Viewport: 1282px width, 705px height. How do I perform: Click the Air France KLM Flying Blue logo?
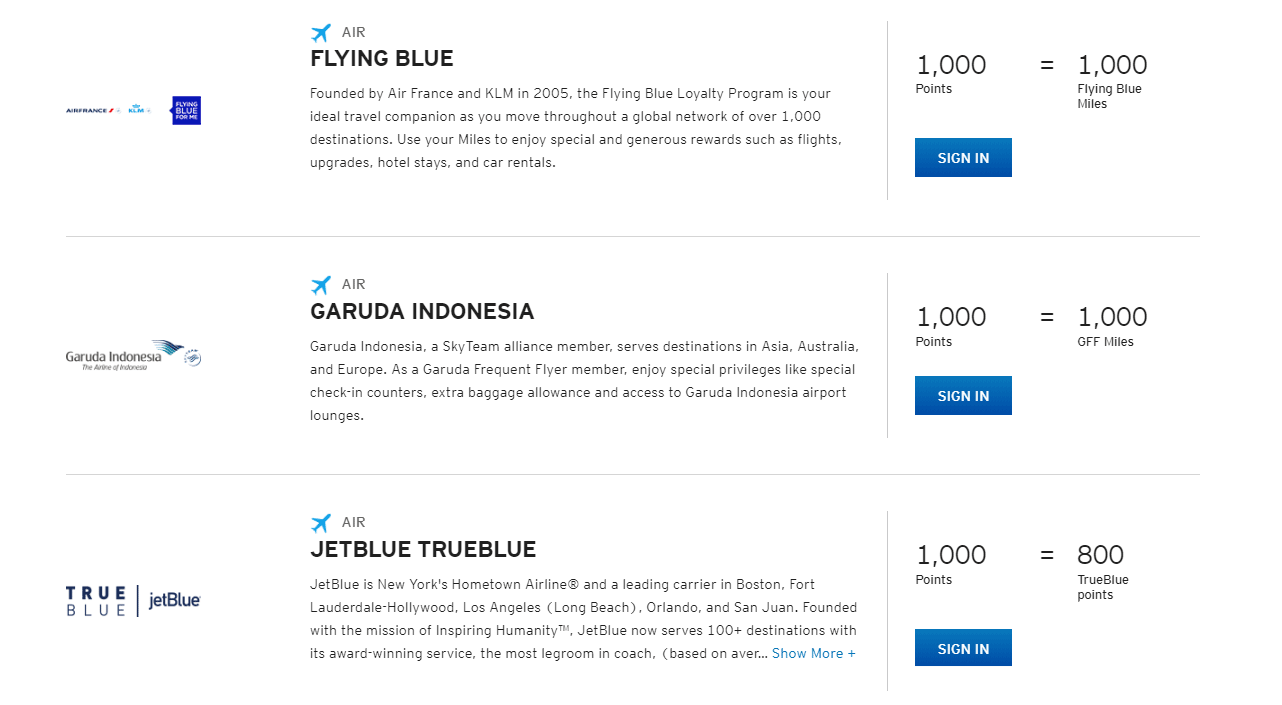point(133,110)
